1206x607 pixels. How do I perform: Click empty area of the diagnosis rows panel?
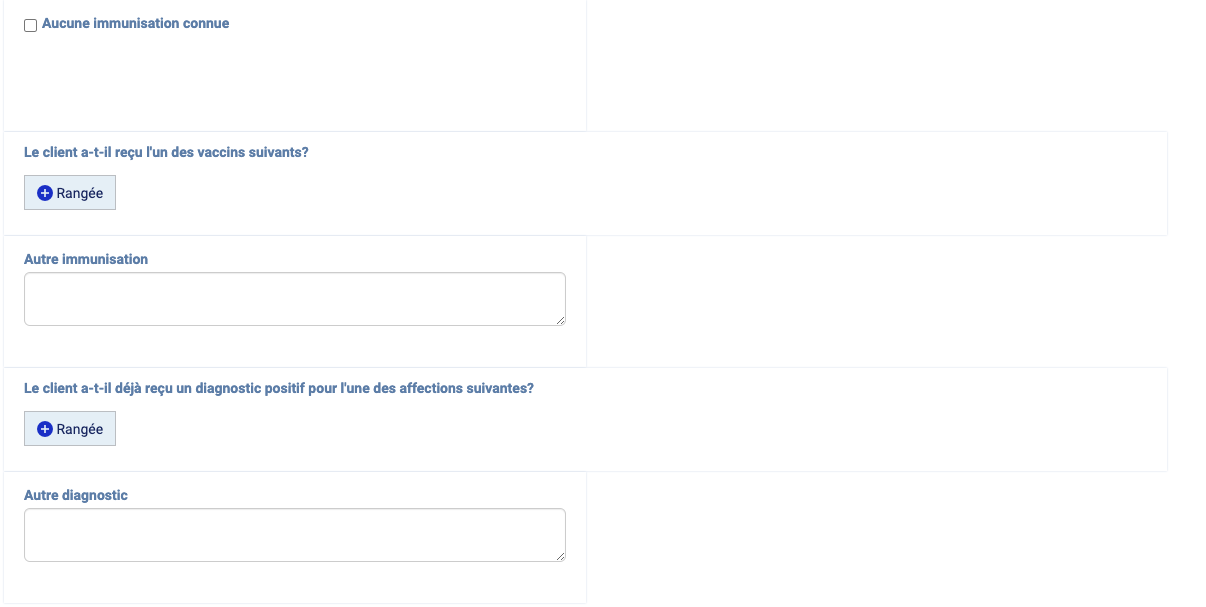tap(640, 429)
